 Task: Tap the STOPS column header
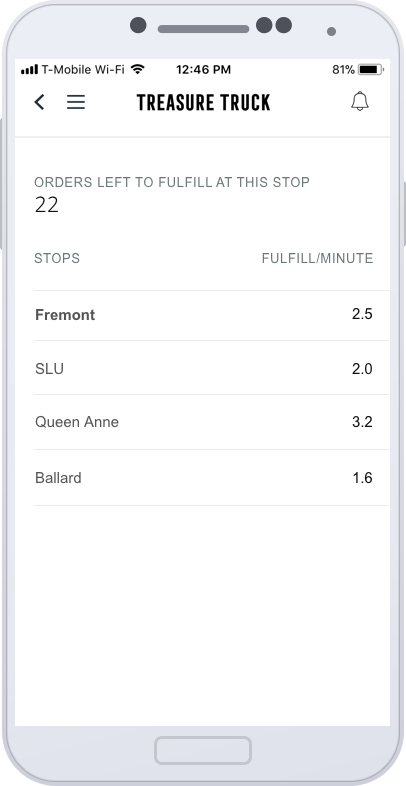(57, 258)
